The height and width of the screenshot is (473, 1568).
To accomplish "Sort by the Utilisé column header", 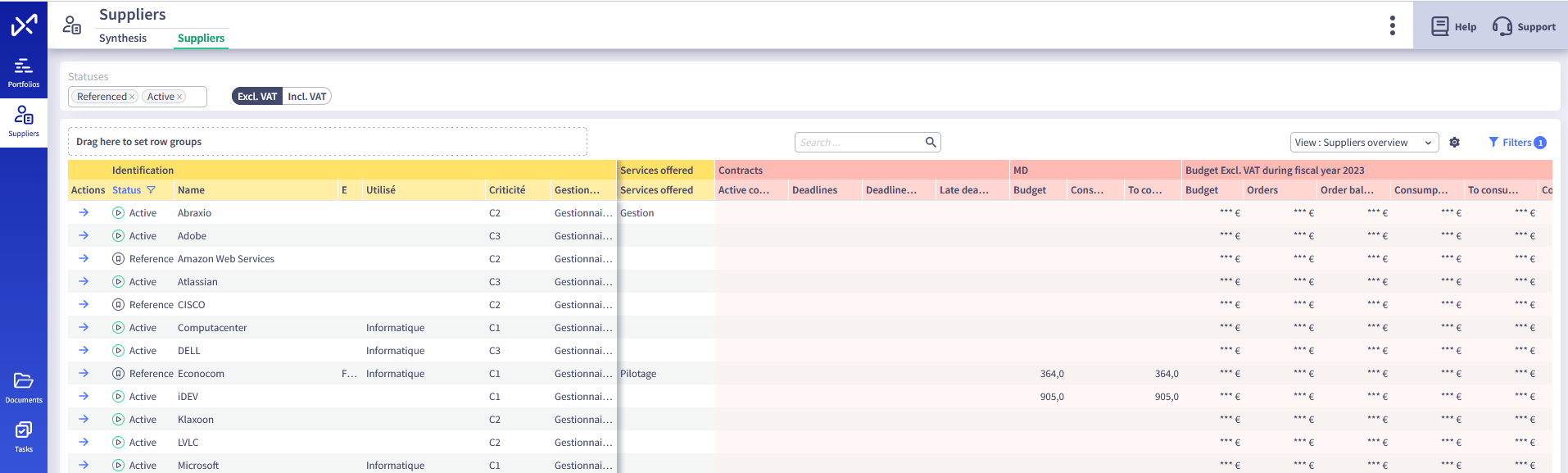I will (424, 189).
